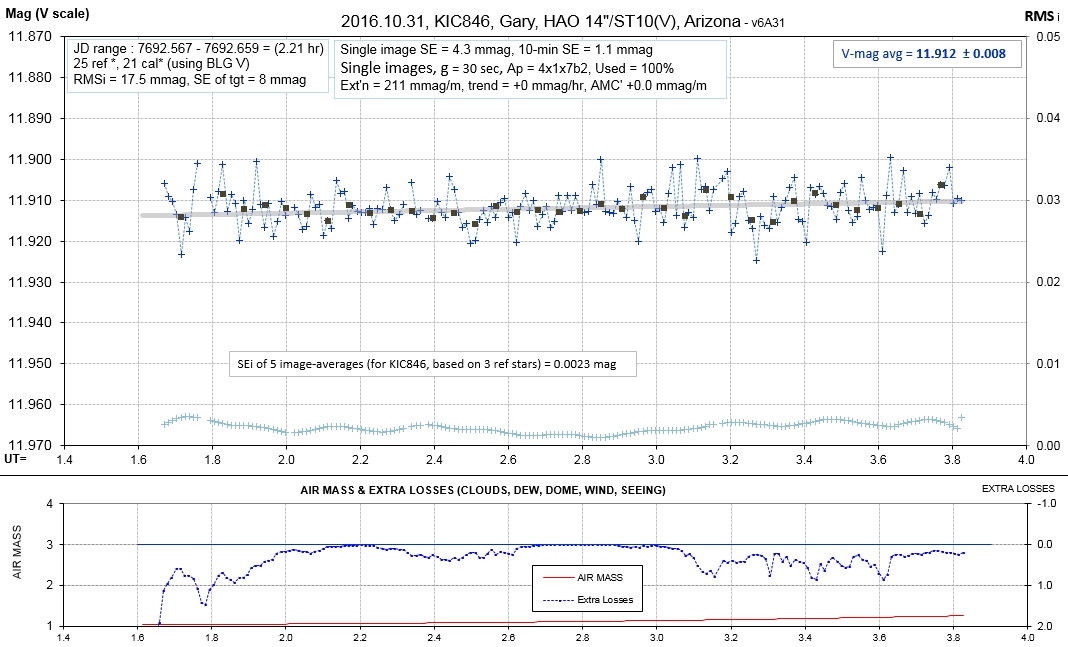The image size is (1068, 647).
Task: Select the 0.04 RMS tick label
Action: [x=1048, y=119]
